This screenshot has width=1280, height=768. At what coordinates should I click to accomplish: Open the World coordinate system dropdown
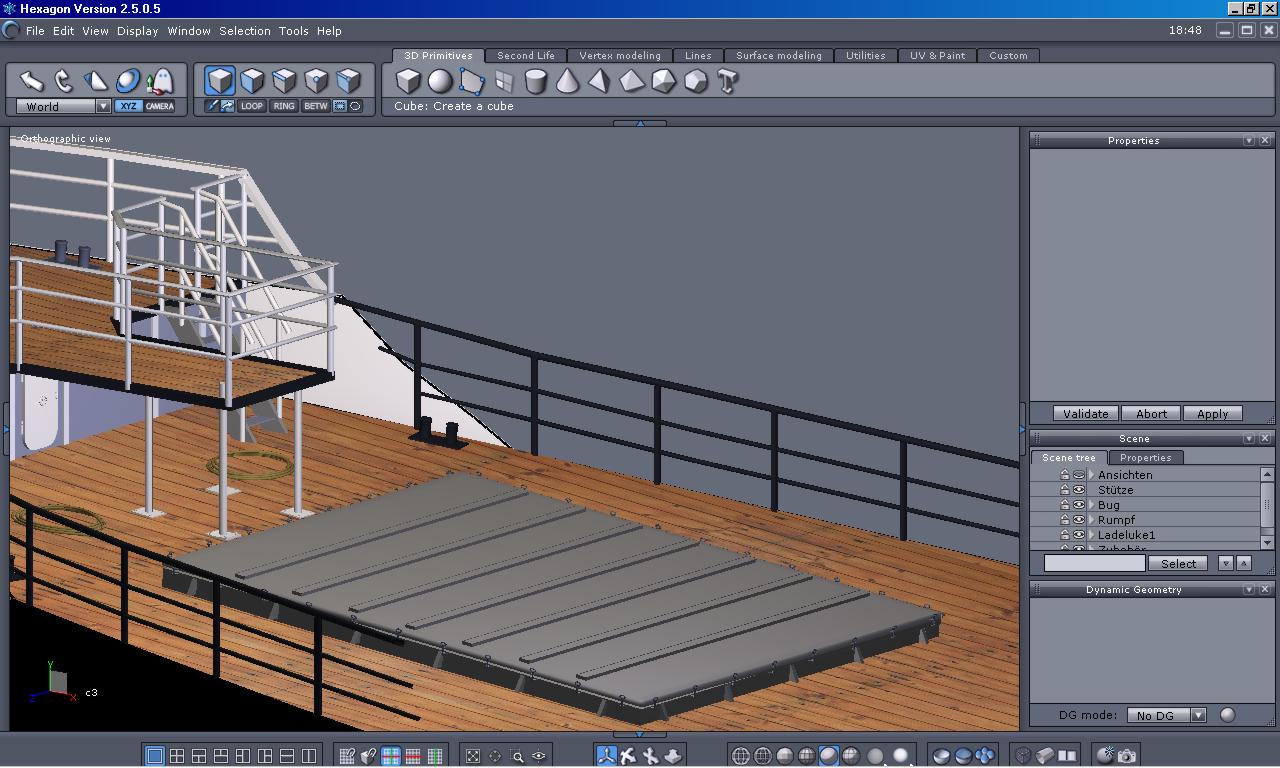coord(102,106)
